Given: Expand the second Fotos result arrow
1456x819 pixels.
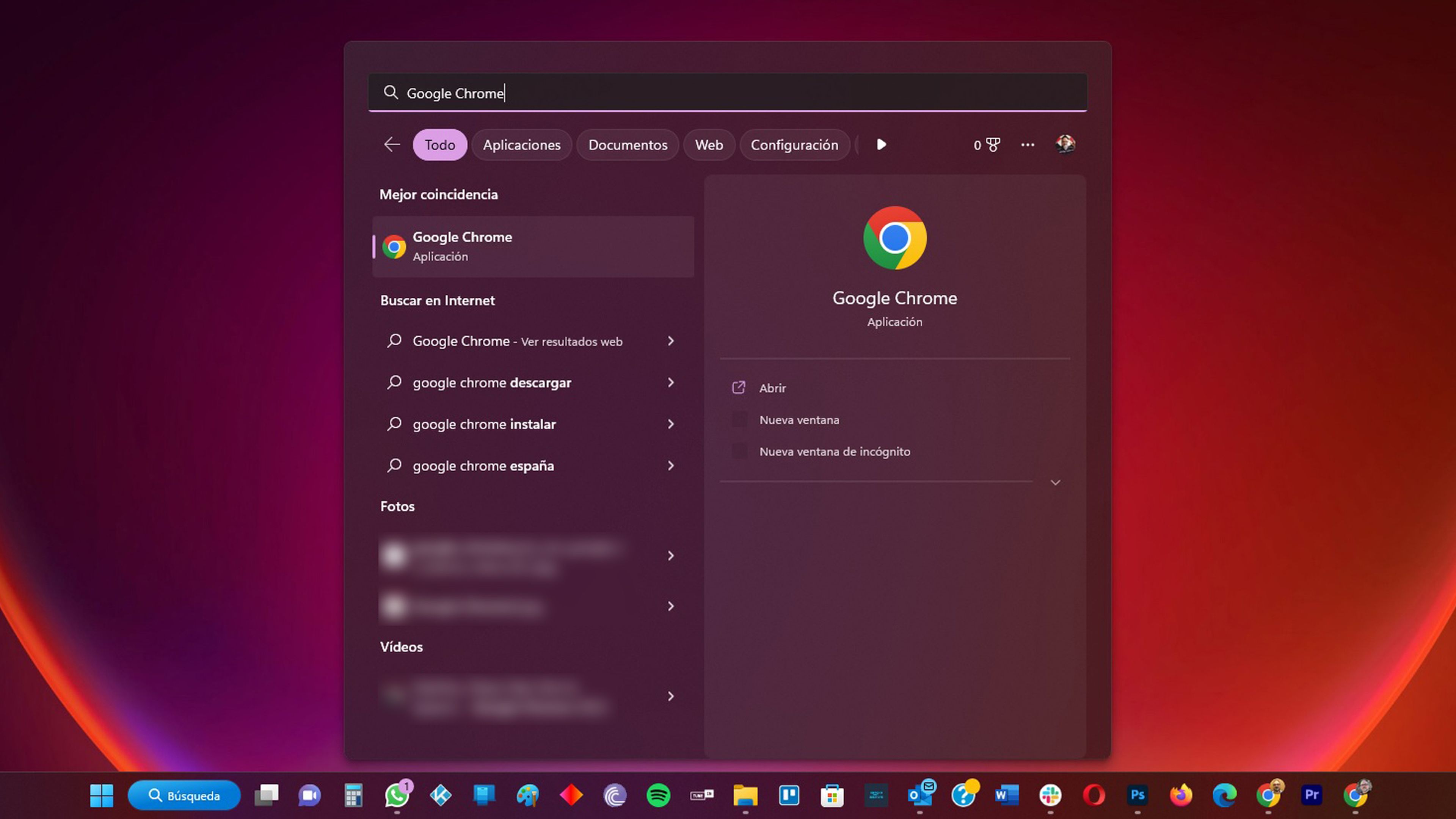Looking at the screenshot, I should (x=670, y=606).
